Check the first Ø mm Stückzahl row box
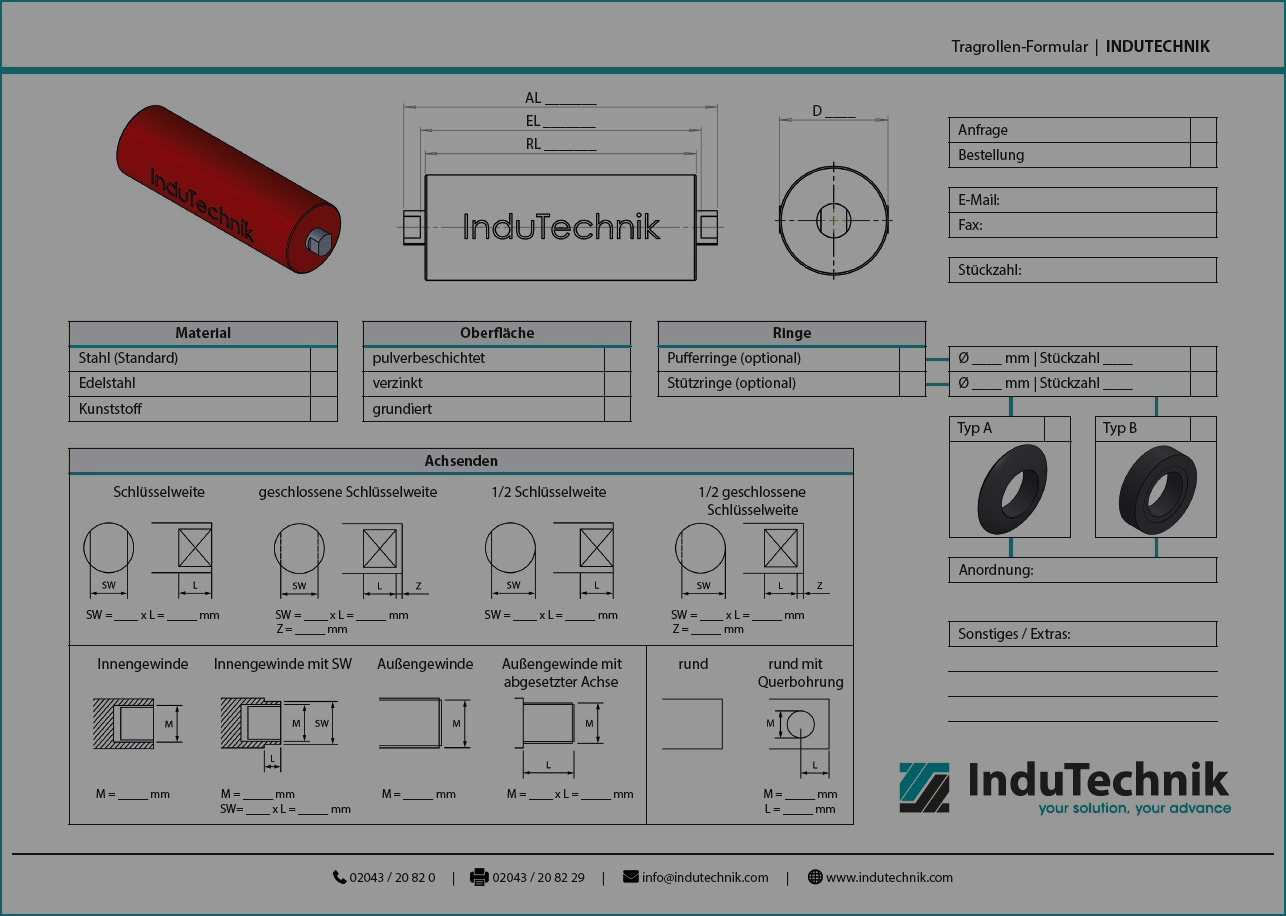This screenshot has width=1286, height=916. 1203,359
